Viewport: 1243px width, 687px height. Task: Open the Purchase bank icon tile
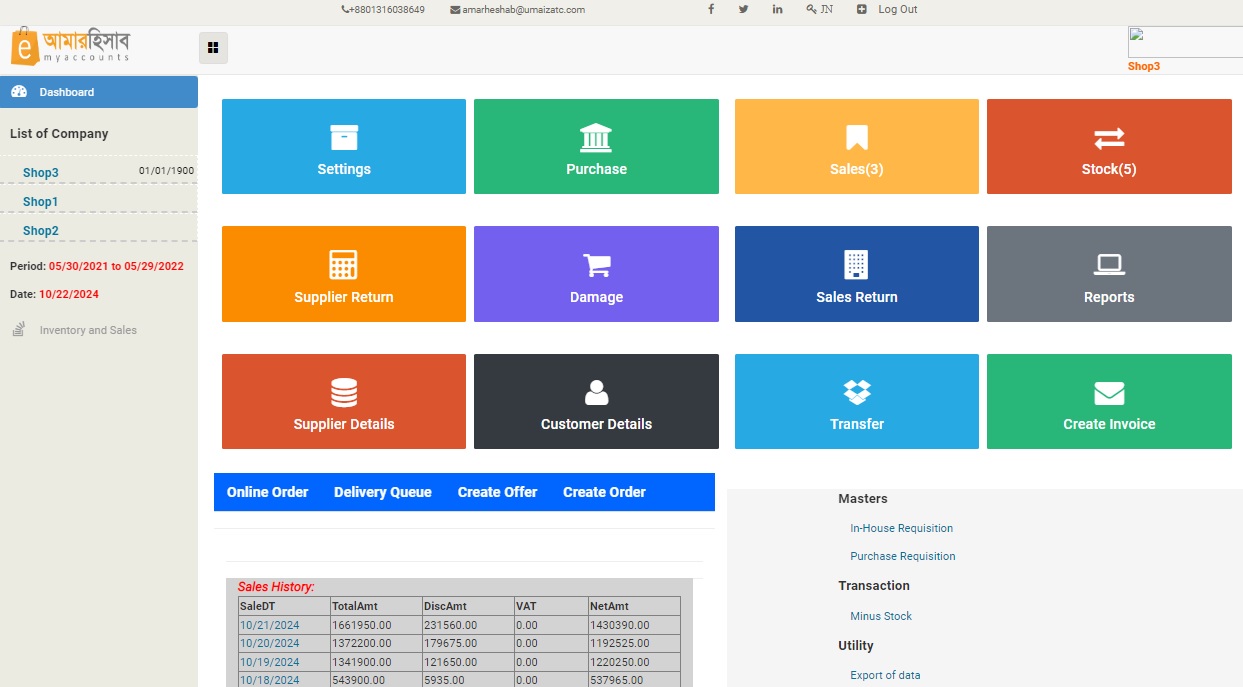596,146
